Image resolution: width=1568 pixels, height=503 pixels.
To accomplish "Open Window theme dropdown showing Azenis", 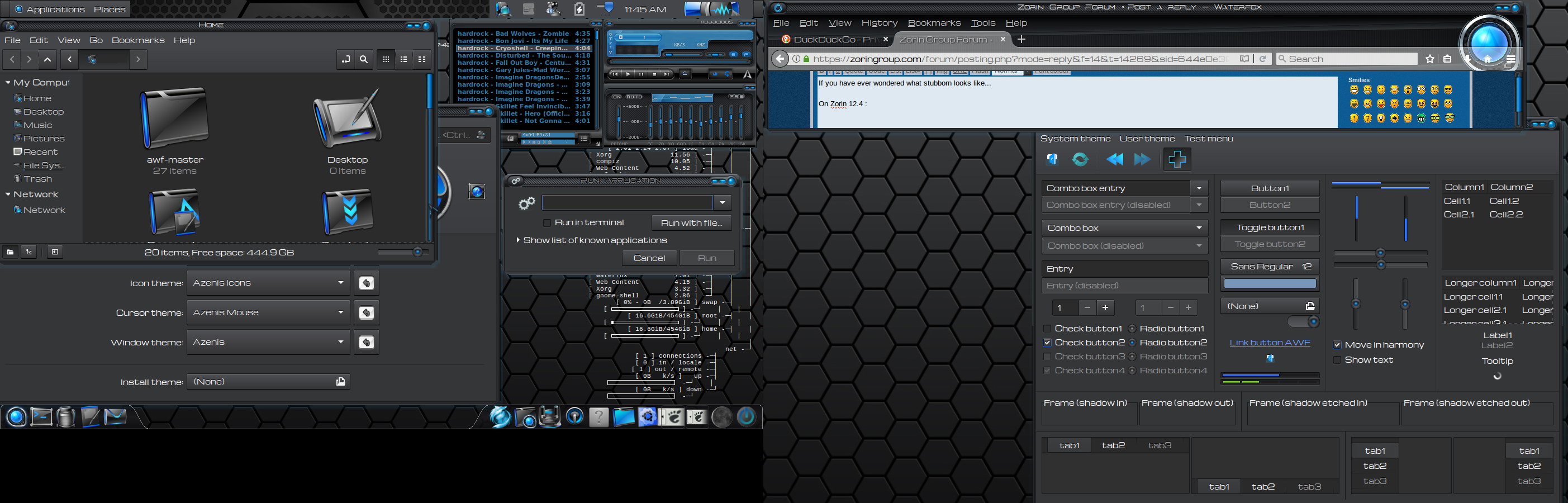I will click(x=268, y=342).
